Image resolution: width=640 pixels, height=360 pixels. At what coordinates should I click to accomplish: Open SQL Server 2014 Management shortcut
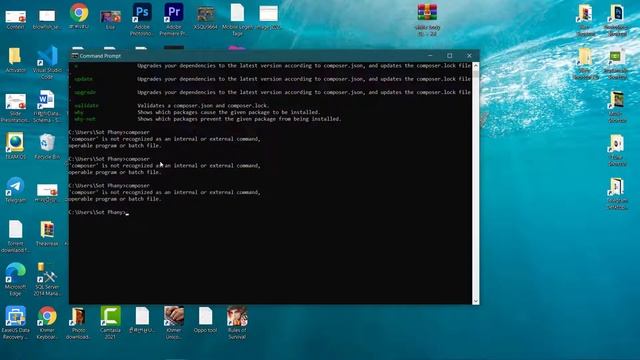point(47,279)
